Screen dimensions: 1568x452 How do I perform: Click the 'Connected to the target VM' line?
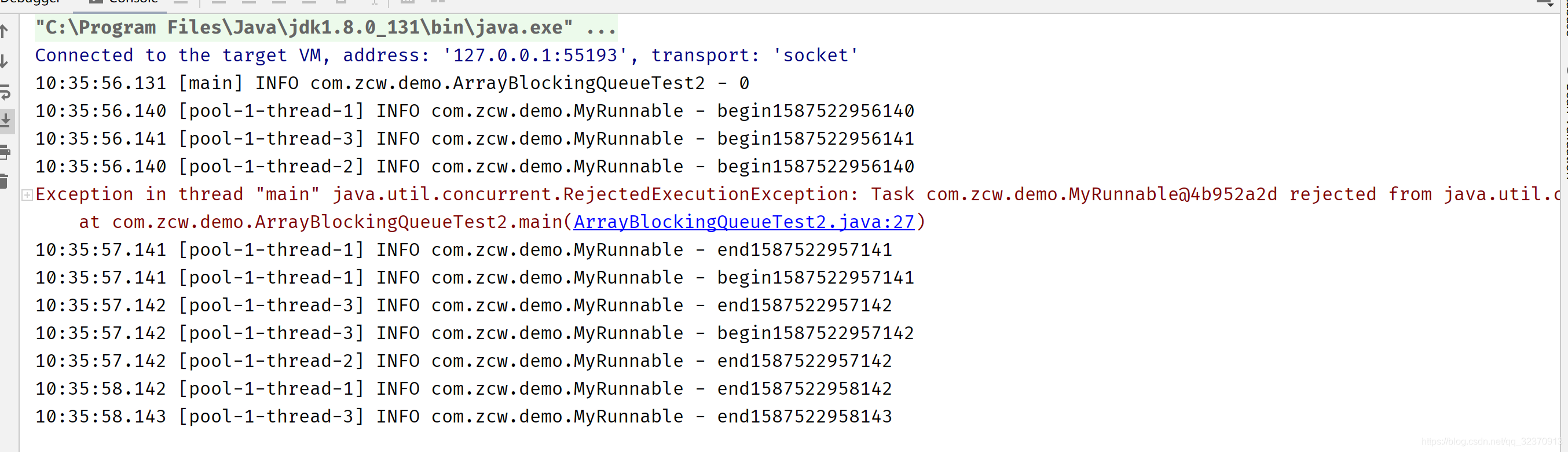(x=446, y=56)
